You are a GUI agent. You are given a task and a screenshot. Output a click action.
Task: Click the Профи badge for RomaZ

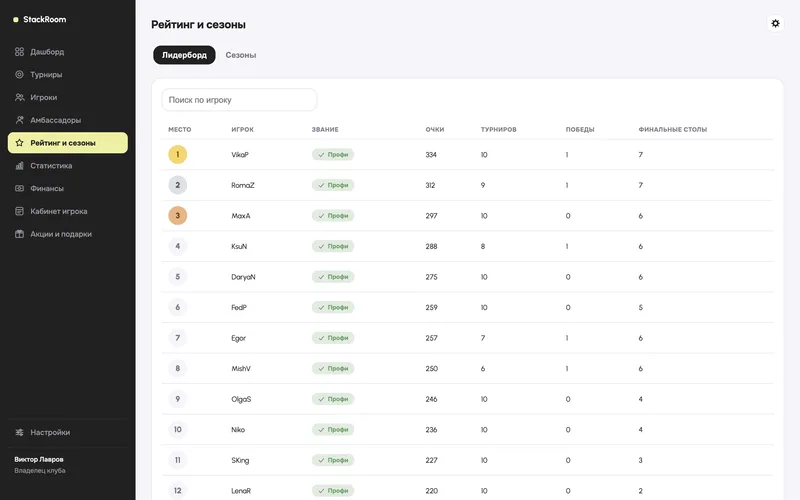(333, 185)
